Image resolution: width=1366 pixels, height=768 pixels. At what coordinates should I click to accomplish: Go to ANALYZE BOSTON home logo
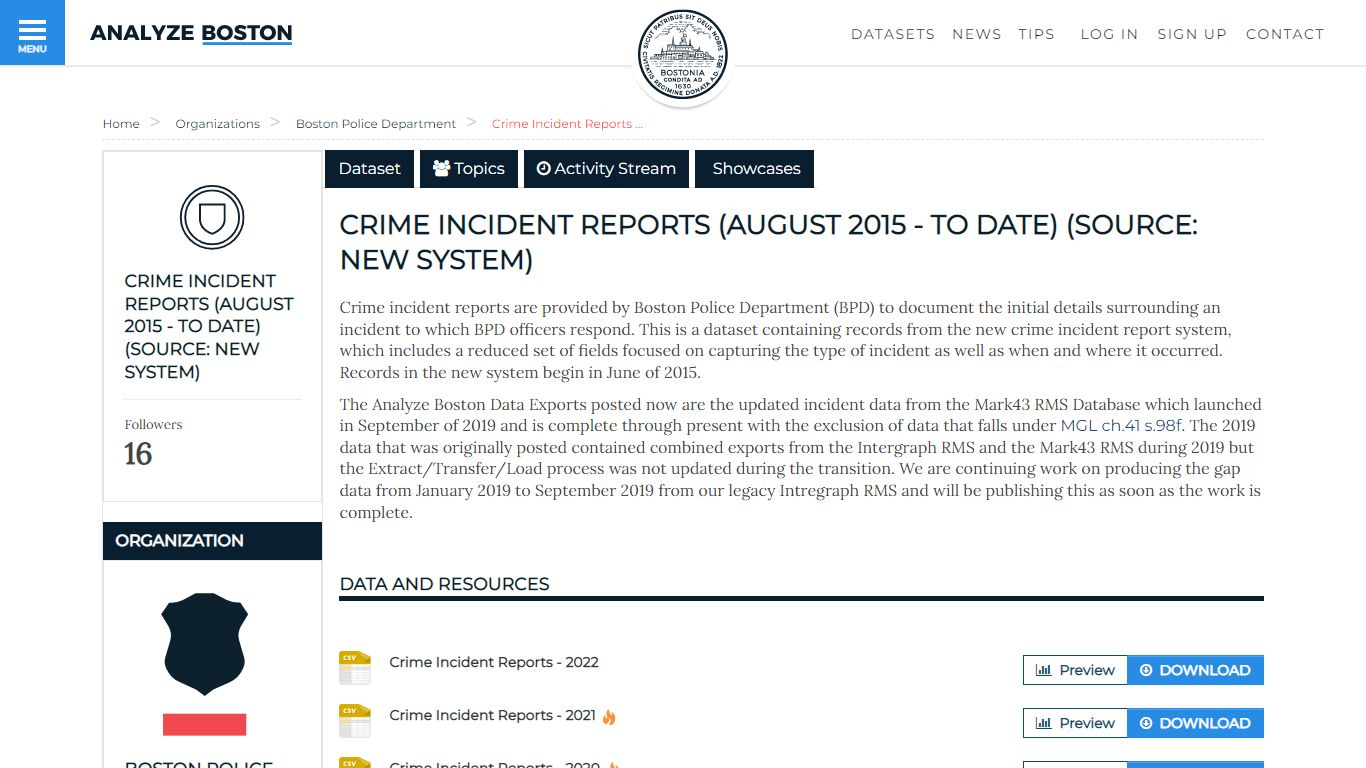(x=191, y=33)
